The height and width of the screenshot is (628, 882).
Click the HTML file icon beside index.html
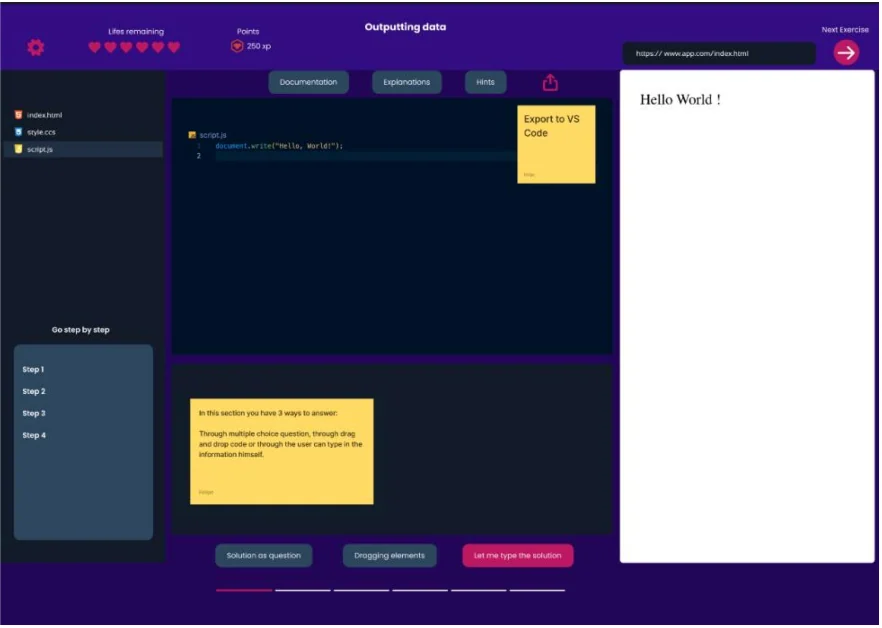click(x=19, y=115)
